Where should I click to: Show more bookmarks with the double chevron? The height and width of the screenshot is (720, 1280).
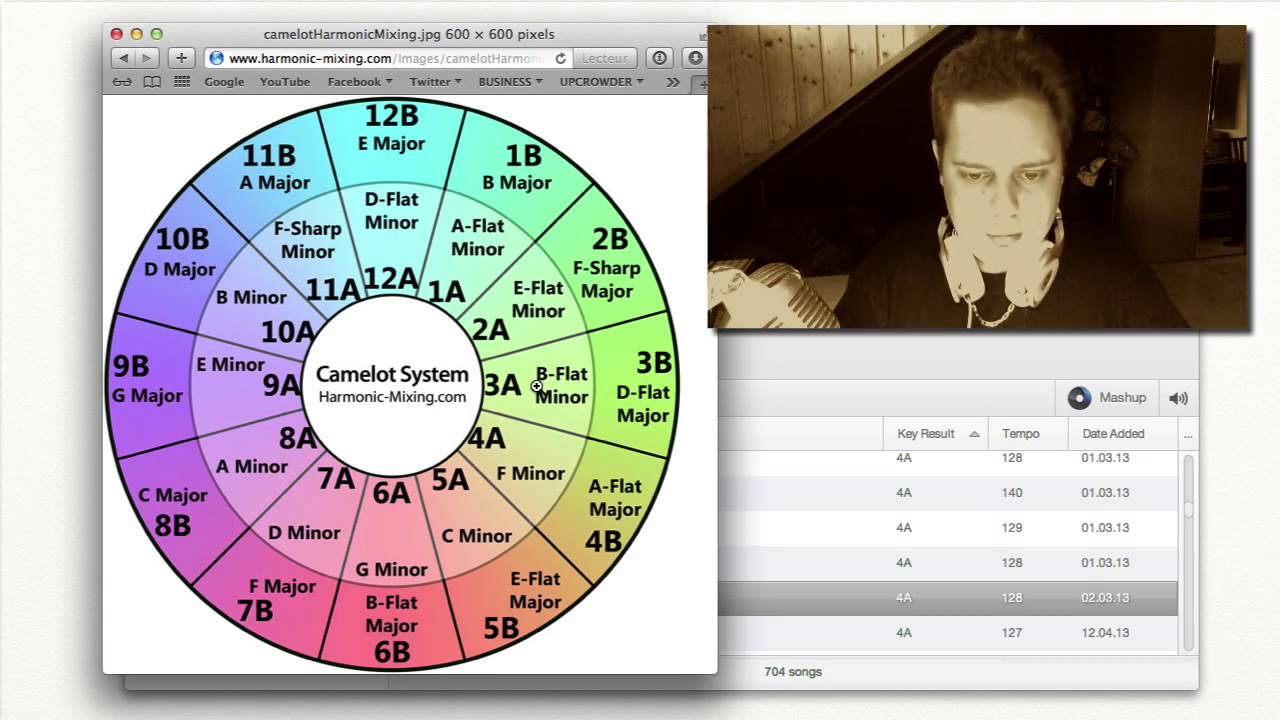[673, 82]
